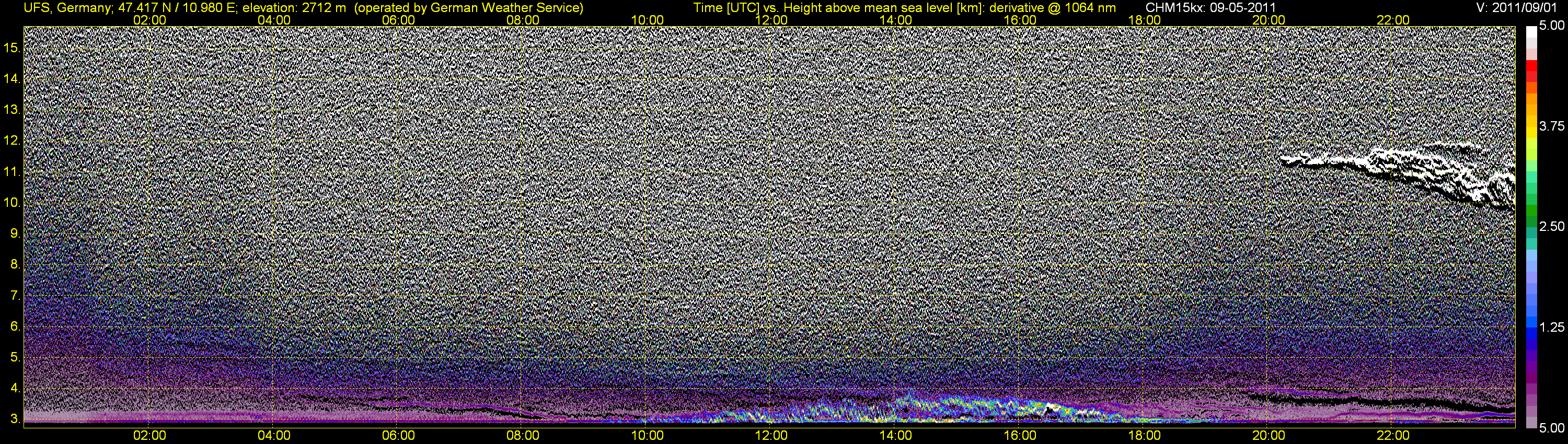Image resolution: width=1568 pixels, height=444 pixels.
Task: Click the "20:00" label on the bottom time axis
Action: [1269, 436]
